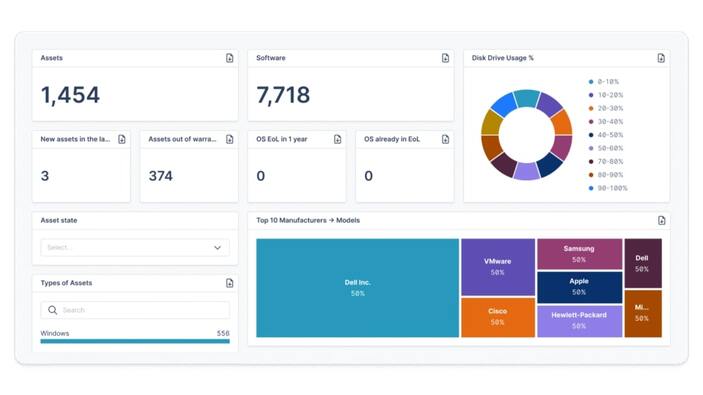This screenshot has height=395, width=703.
Task: Toggle the 90-100% legend entry
Action: point(608,188)
